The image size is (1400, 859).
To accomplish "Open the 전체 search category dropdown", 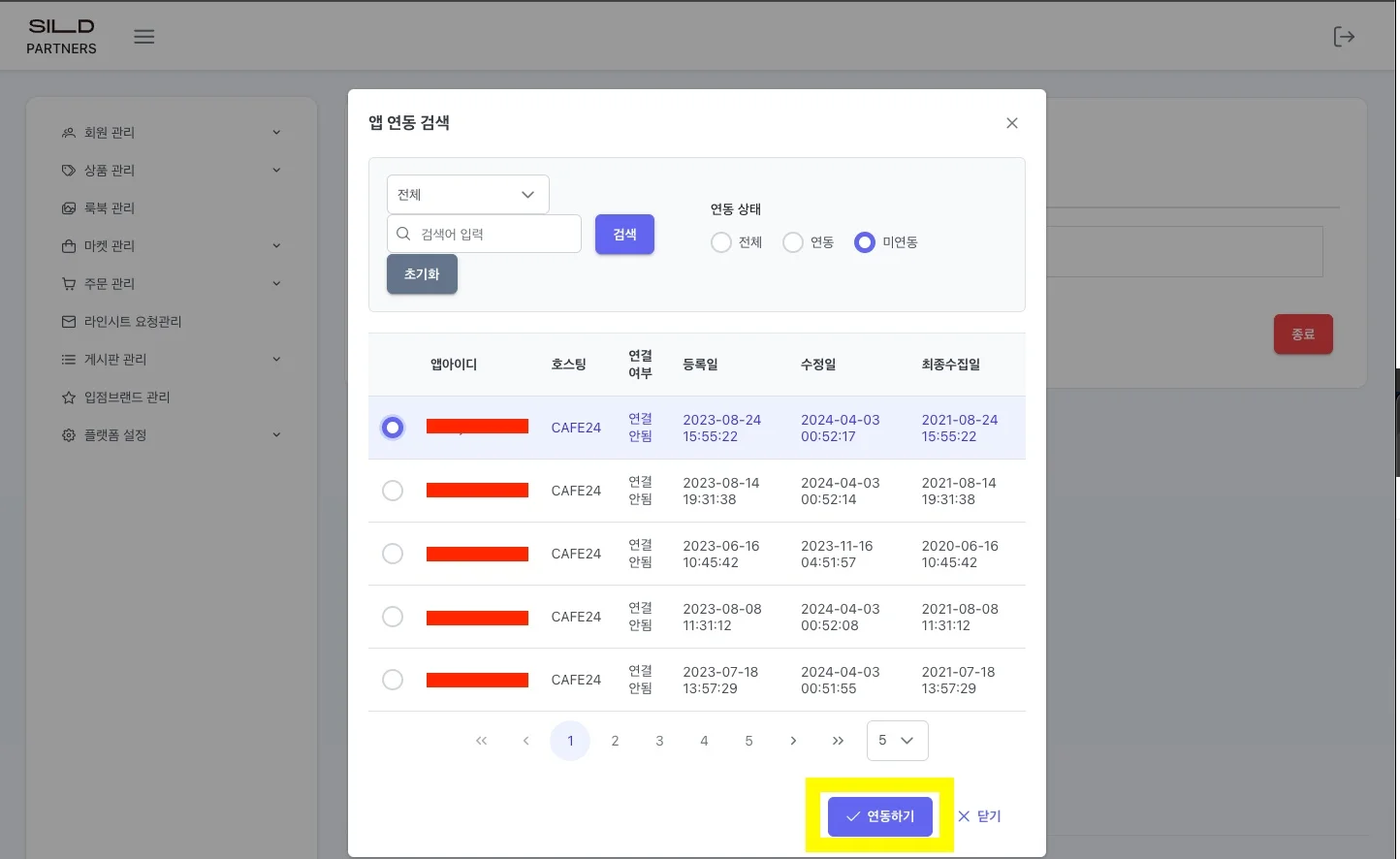I will pos(467,195).
